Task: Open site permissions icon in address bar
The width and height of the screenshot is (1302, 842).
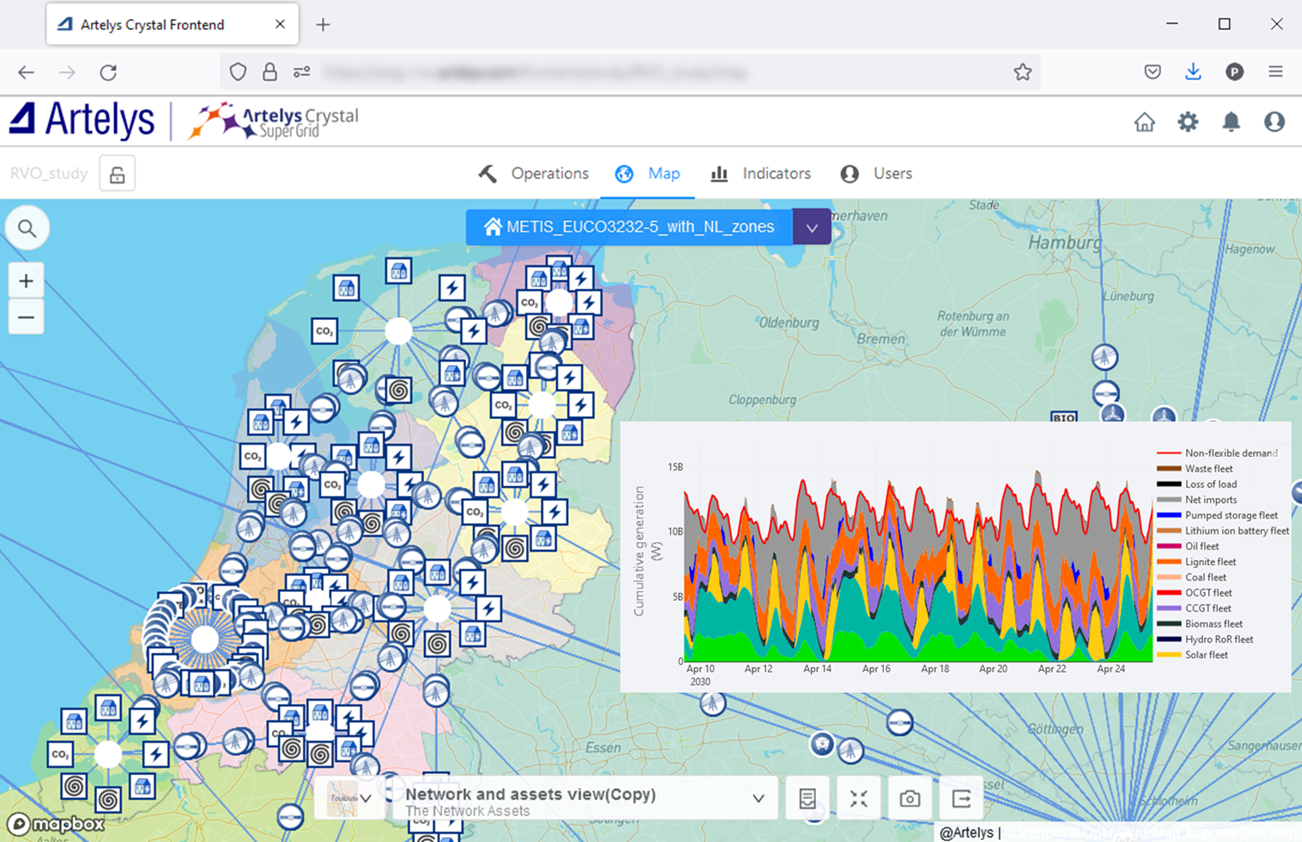Action: [302, 72]
